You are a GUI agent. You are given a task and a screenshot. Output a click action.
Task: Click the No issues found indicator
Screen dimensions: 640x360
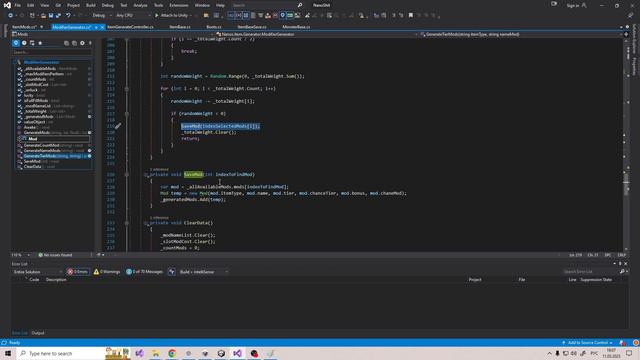[55, 255]
